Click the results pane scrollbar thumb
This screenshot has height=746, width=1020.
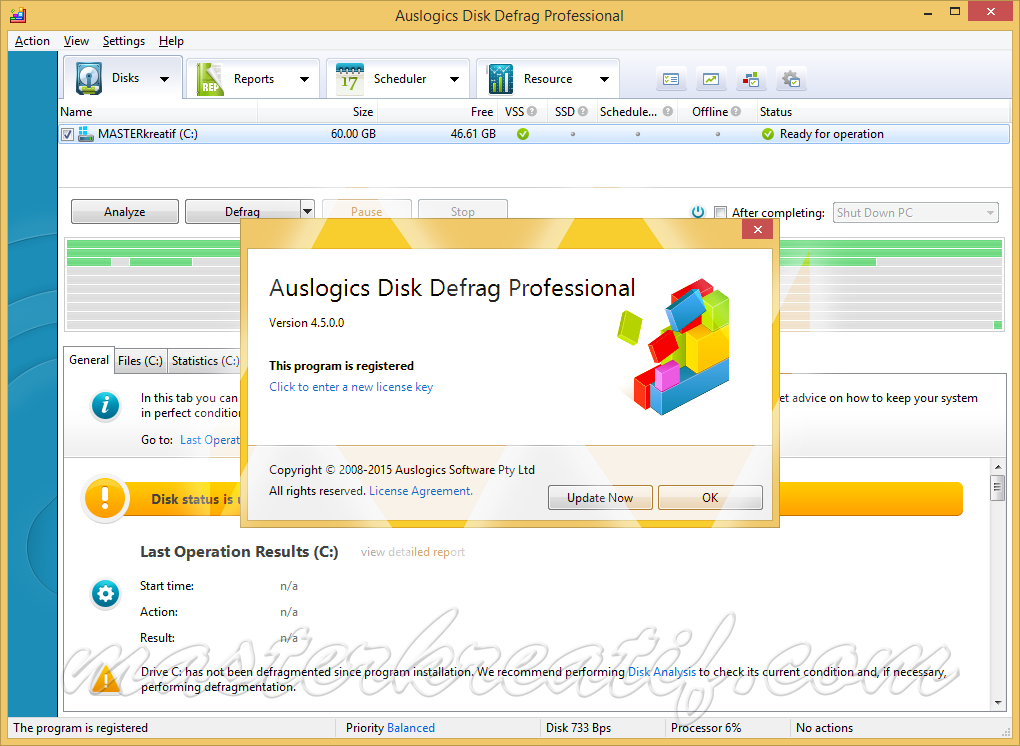(997, 487)
